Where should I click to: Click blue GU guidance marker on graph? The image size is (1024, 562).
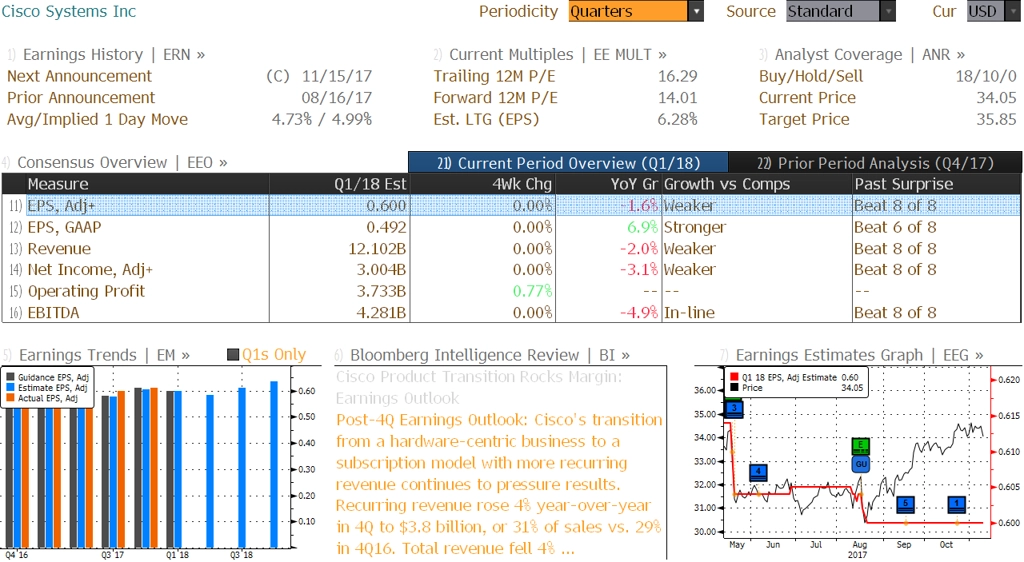[861, 463]
